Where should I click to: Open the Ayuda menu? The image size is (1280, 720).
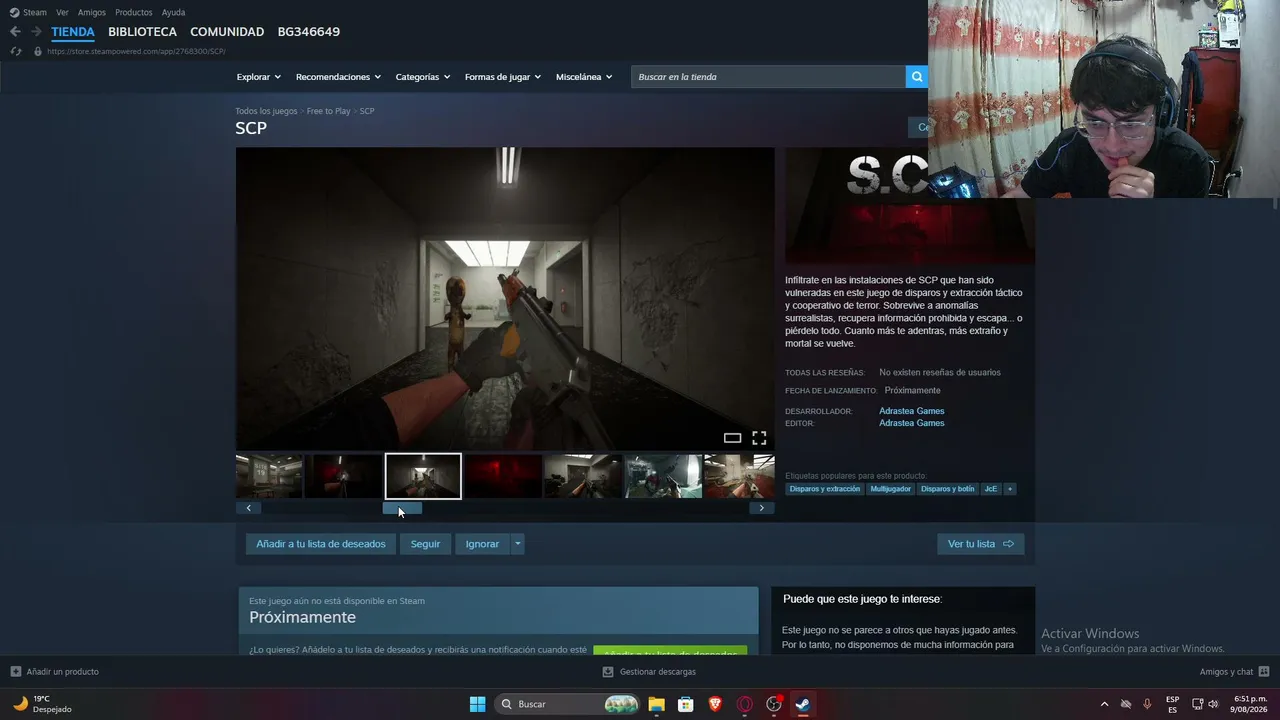173,12
